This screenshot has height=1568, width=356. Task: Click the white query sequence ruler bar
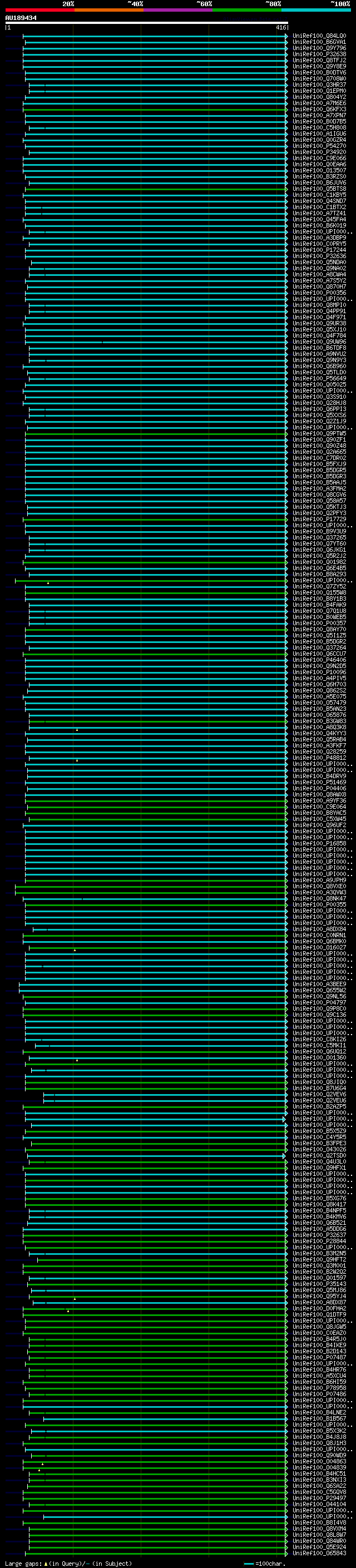tap(146, 22)
